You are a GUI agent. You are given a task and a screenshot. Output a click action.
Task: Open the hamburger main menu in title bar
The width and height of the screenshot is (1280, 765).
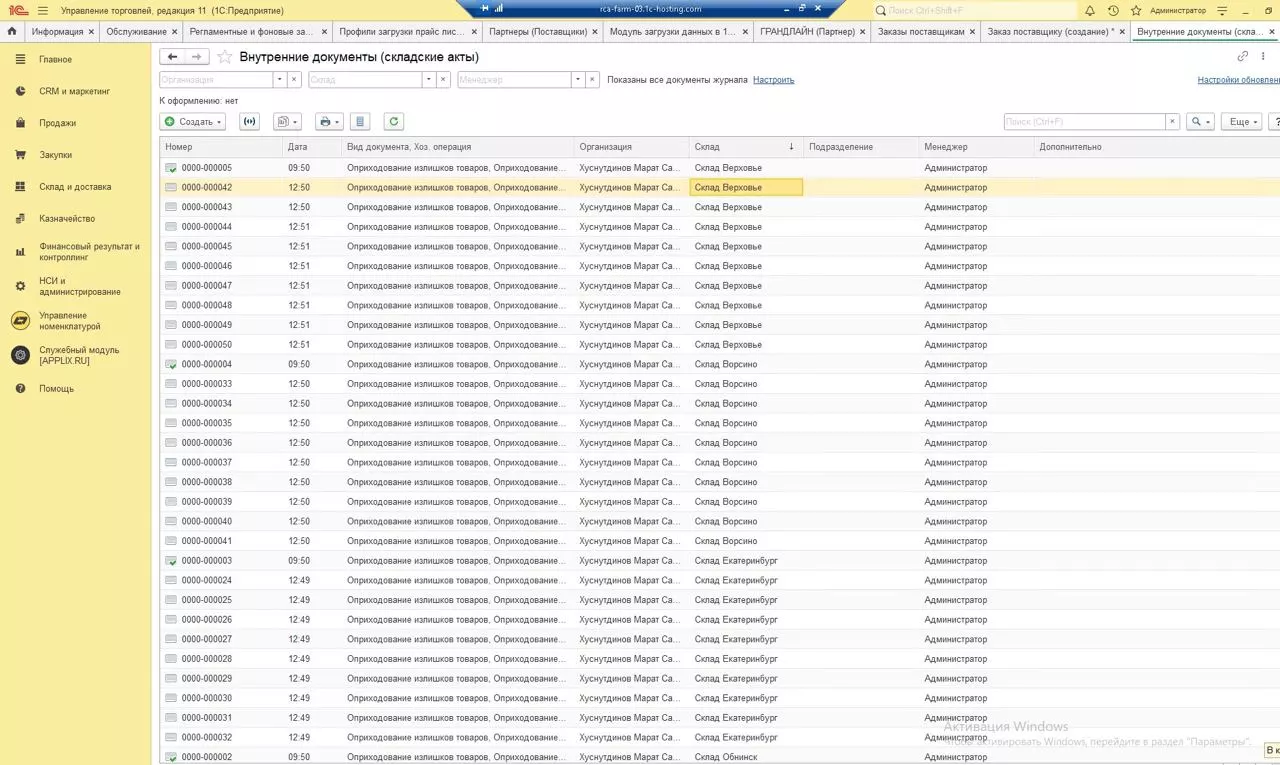point(43,10)
